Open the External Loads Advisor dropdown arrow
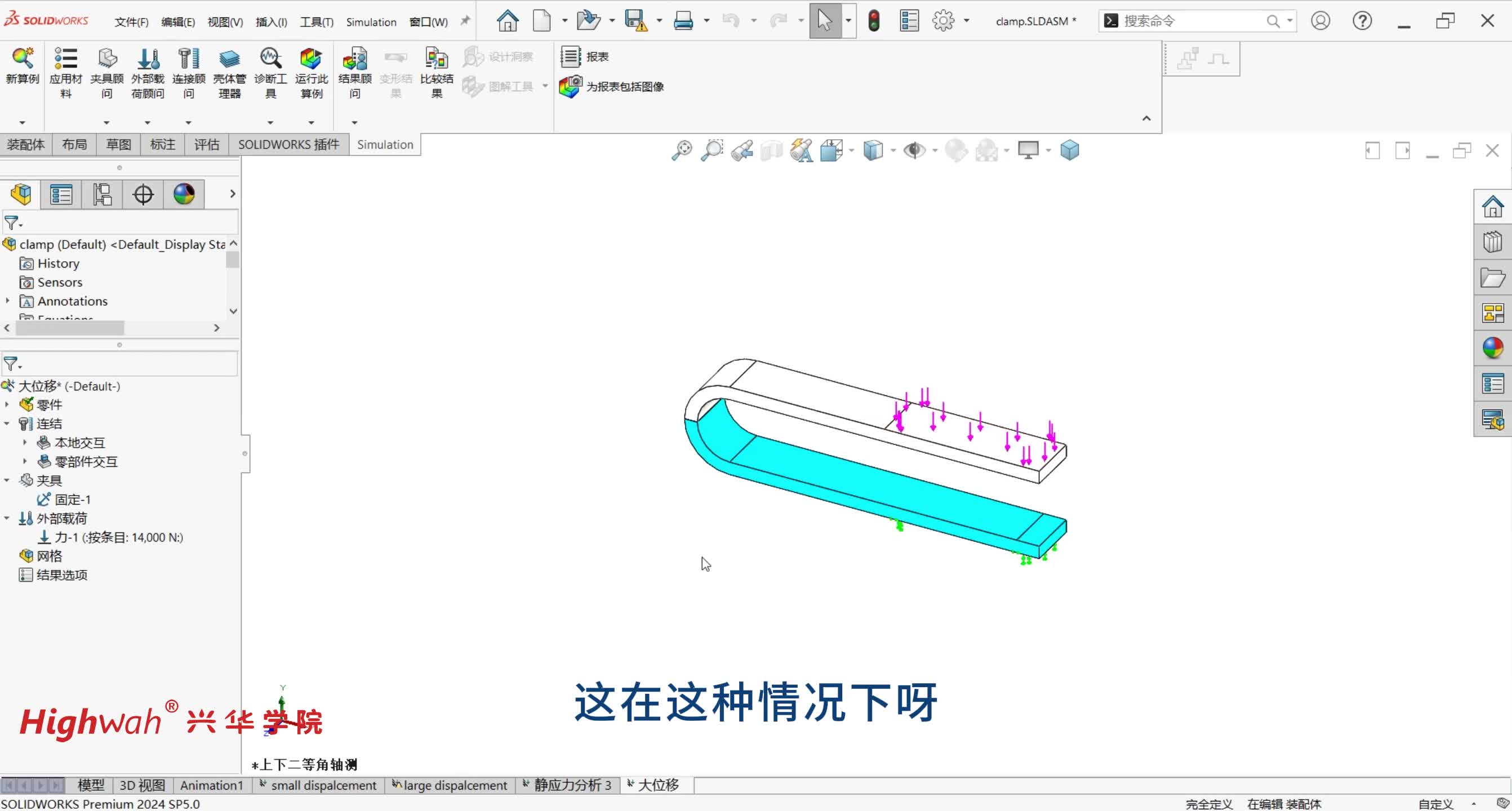1512x811 pixels. [x=148, y=123]
